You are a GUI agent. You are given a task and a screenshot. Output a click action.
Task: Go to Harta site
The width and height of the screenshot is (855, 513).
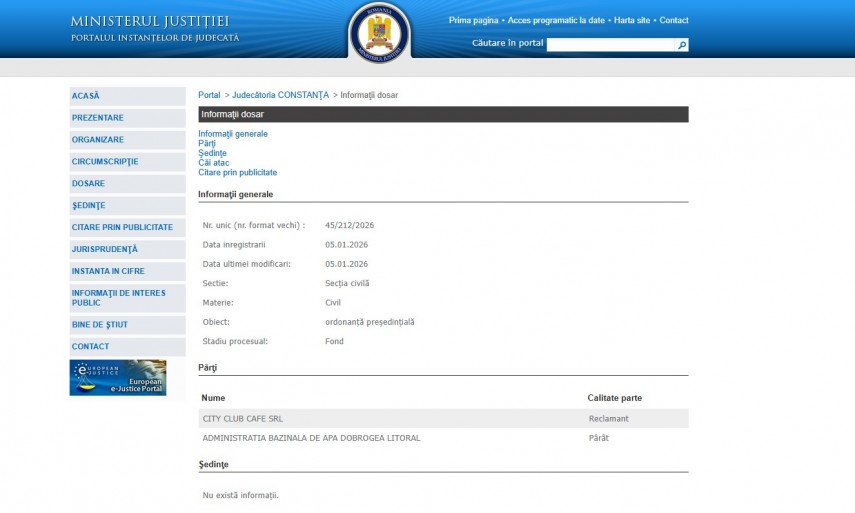click(x=631, y=20)
